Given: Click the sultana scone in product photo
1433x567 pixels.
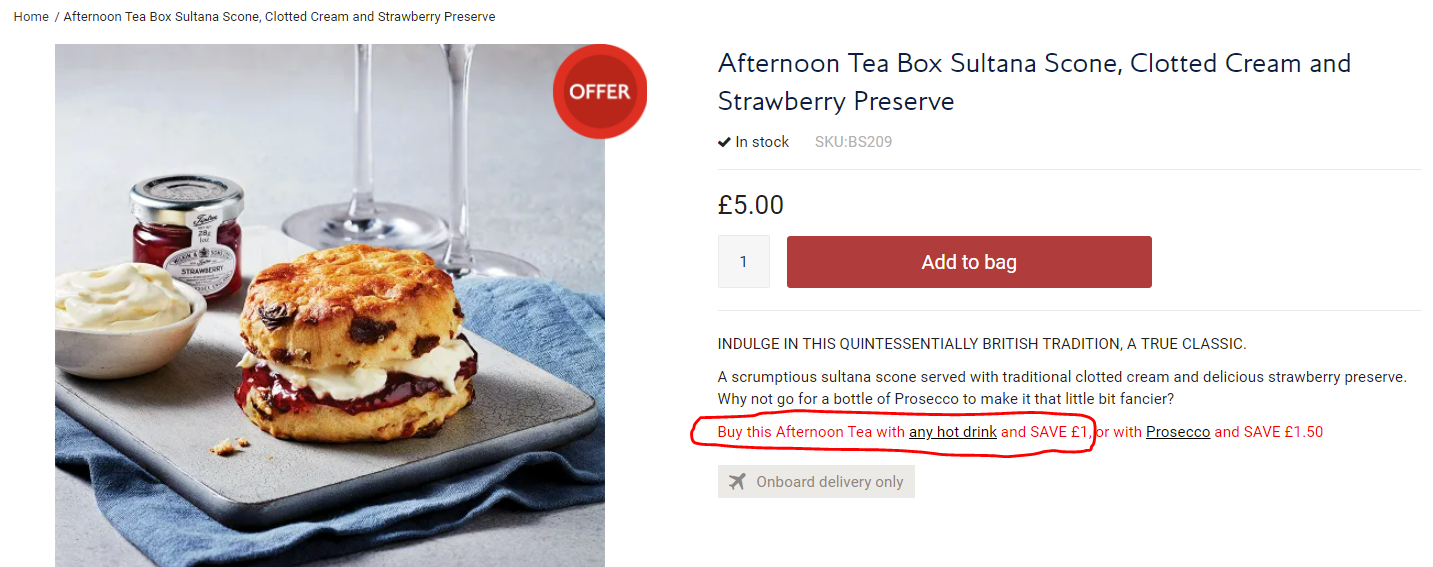Looking at the screenshot, I should click(355, 350).
